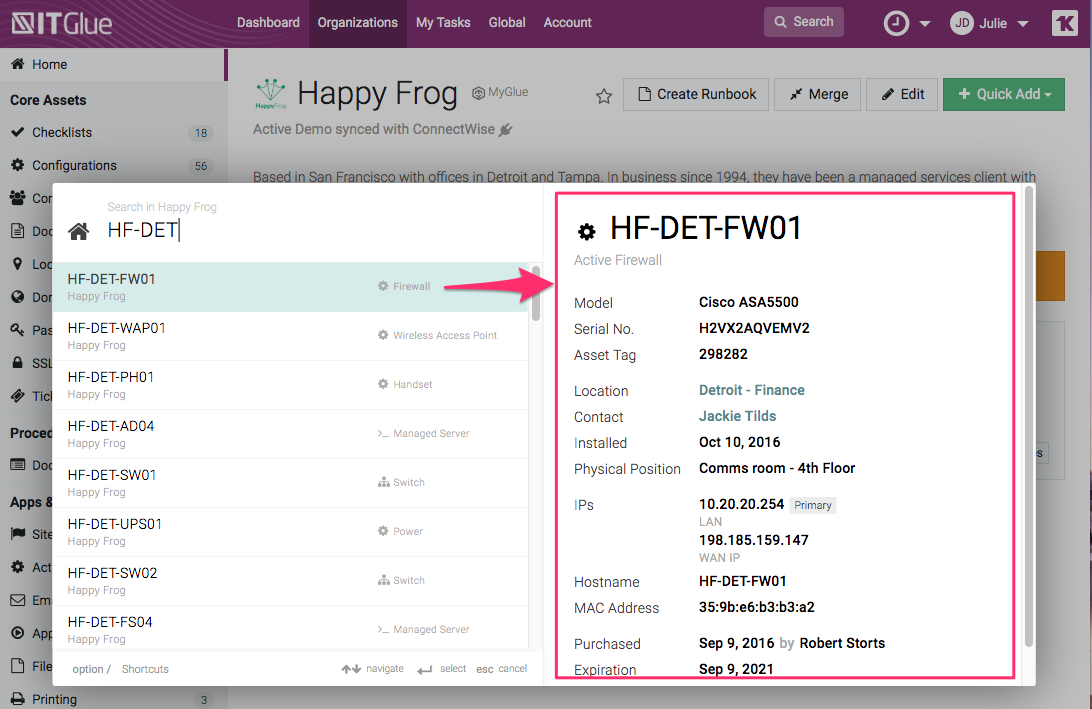Click the gear icon beside HF-DET-FW01 title
This screenshot has width=1092, height=709.
click(x=587, y=232)
